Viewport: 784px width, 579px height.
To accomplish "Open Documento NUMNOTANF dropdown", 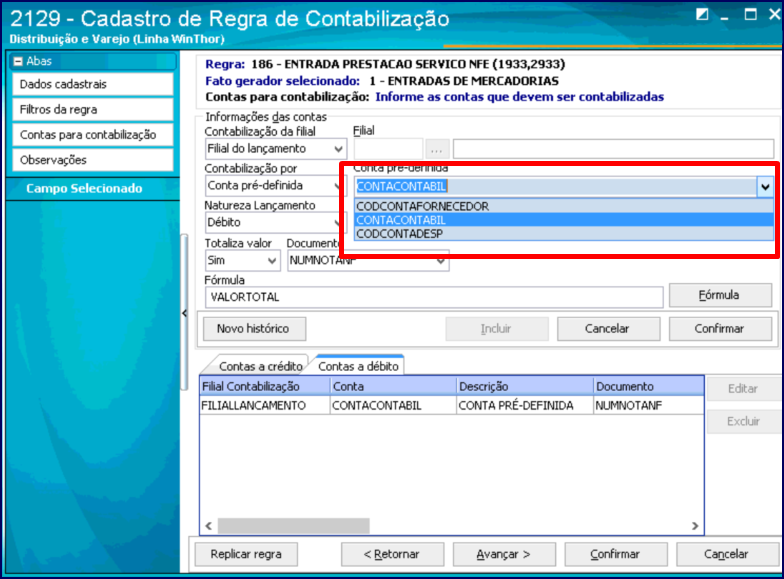I will (440, 261).
